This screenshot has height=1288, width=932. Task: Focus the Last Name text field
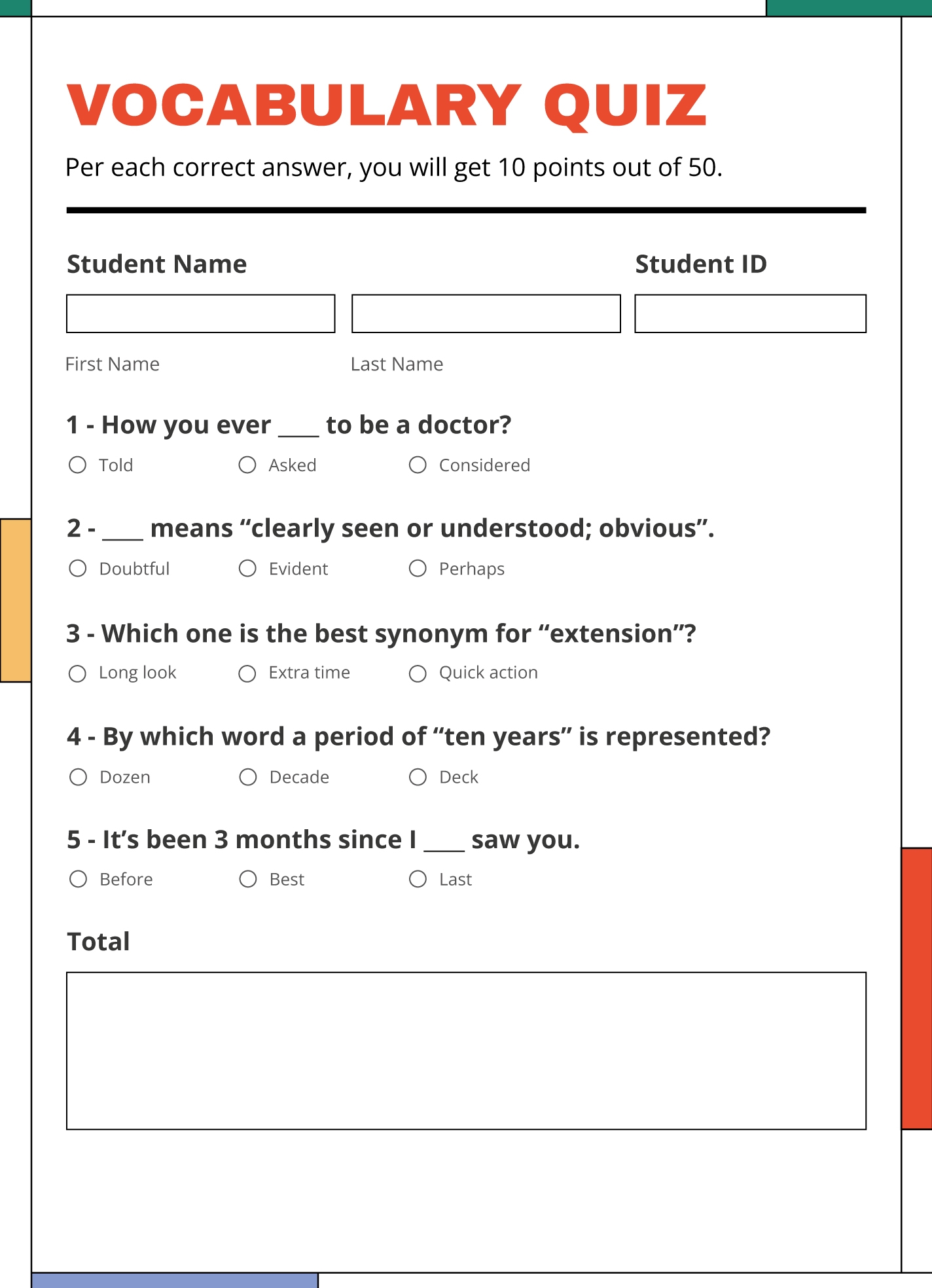tap(486, 314)
